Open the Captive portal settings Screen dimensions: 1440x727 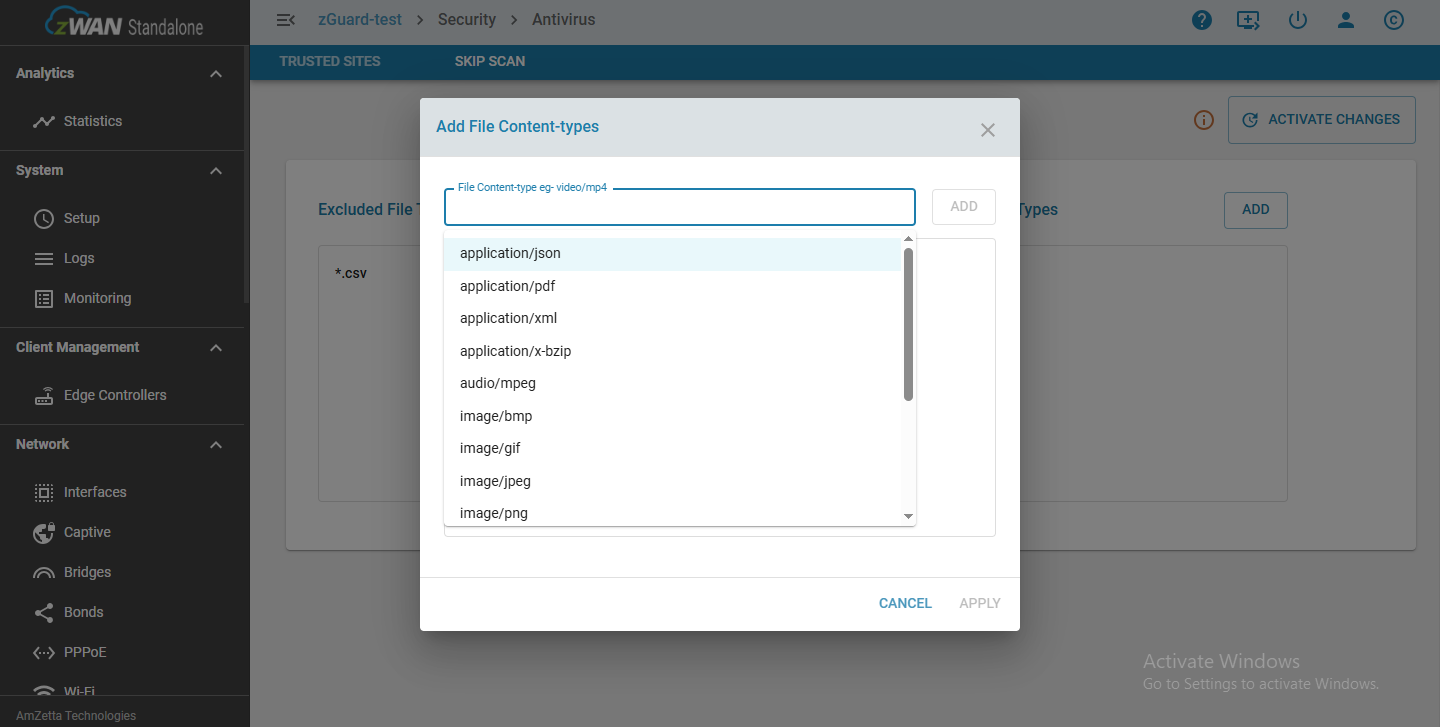click(86, 532)
